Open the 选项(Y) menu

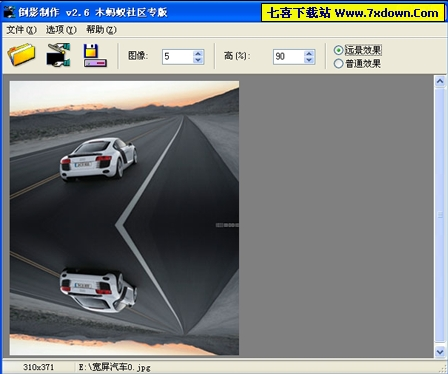coord(61,30)
